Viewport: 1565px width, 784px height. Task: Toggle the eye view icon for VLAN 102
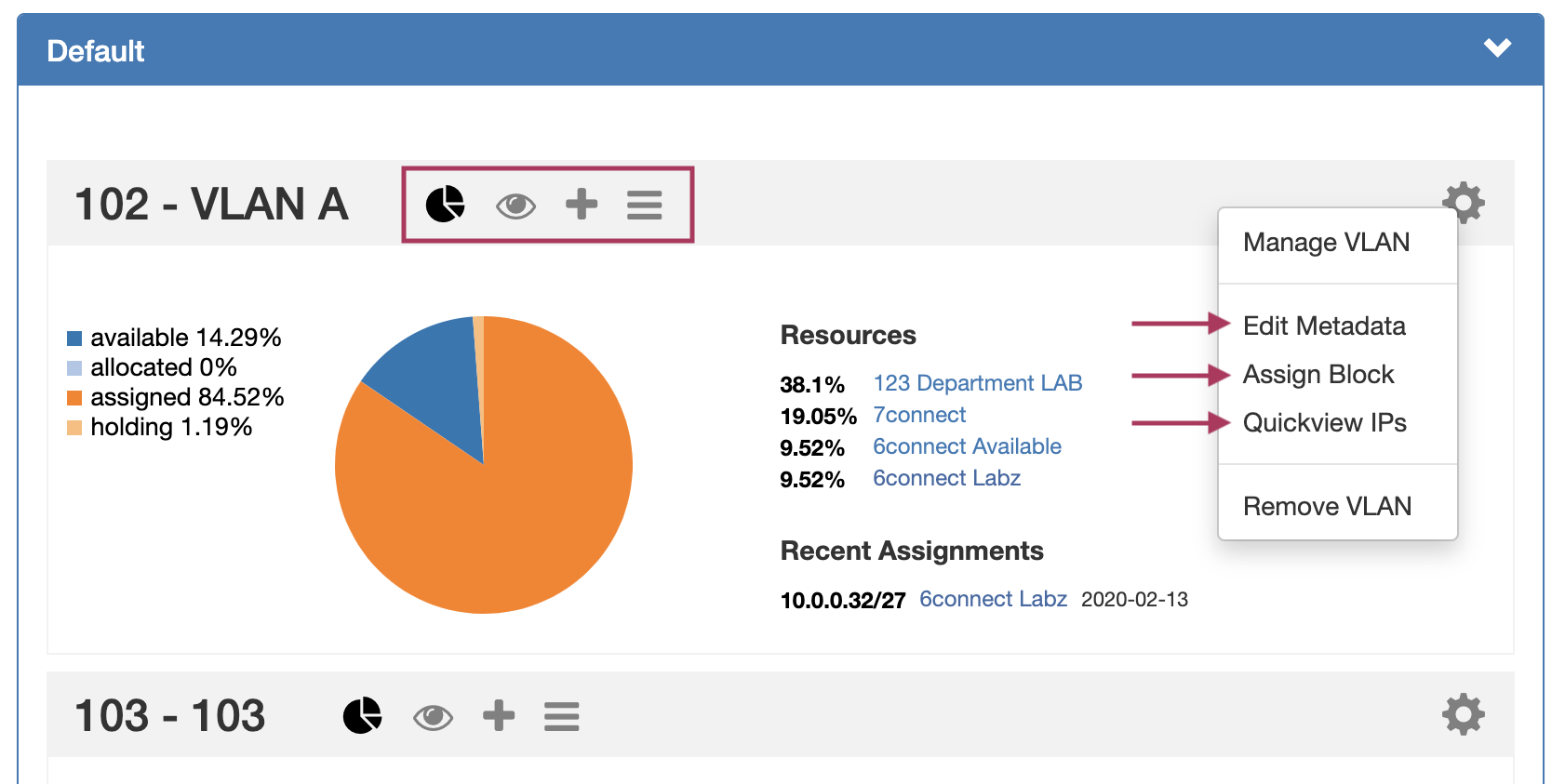click(515, 206)
